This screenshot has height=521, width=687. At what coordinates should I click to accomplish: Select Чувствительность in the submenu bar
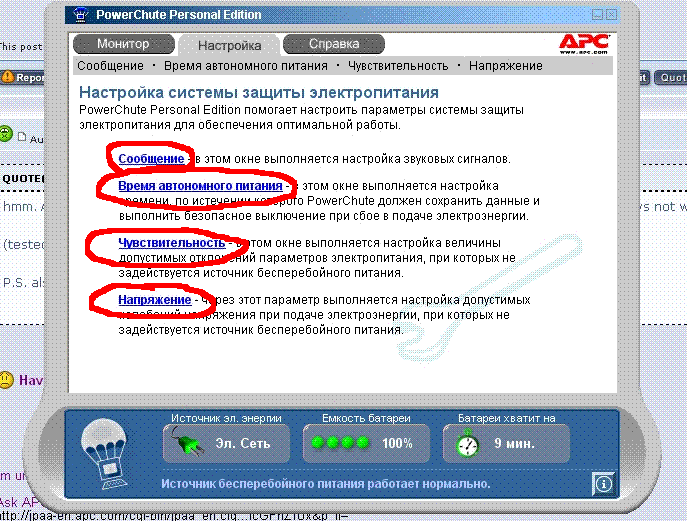click(398, 66)
